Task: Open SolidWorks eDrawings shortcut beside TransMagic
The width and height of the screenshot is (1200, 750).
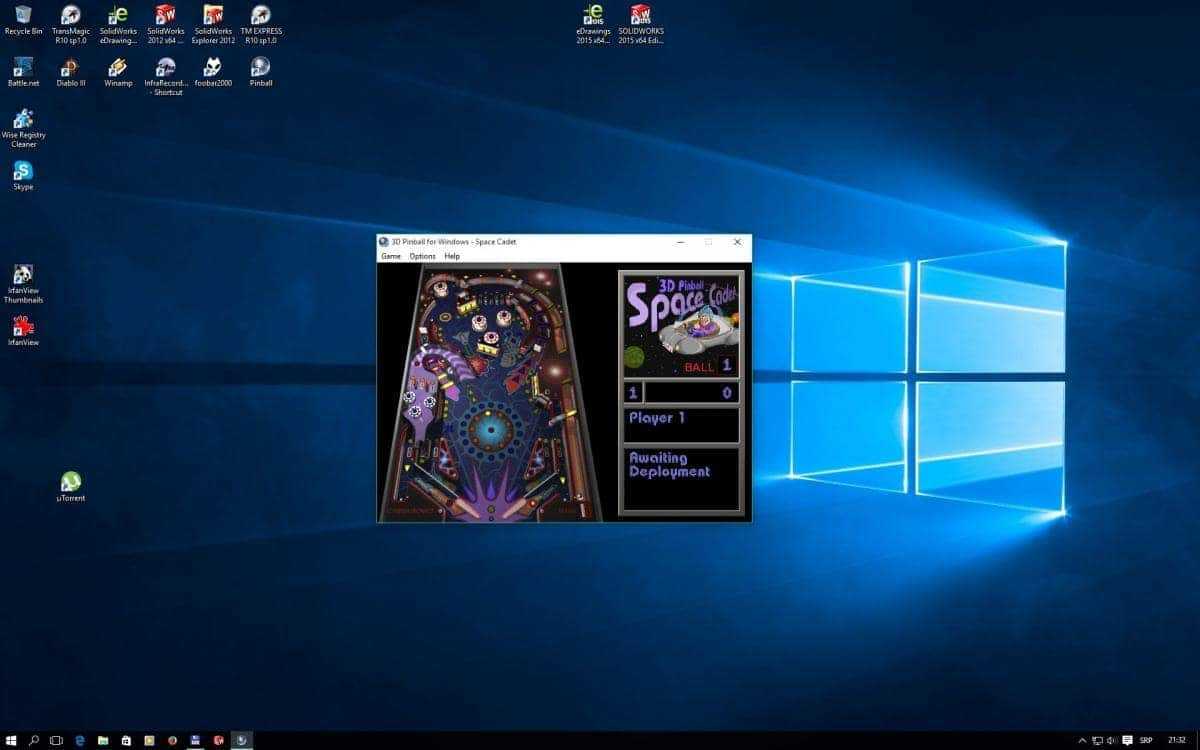Action: [x=118, y=25]
